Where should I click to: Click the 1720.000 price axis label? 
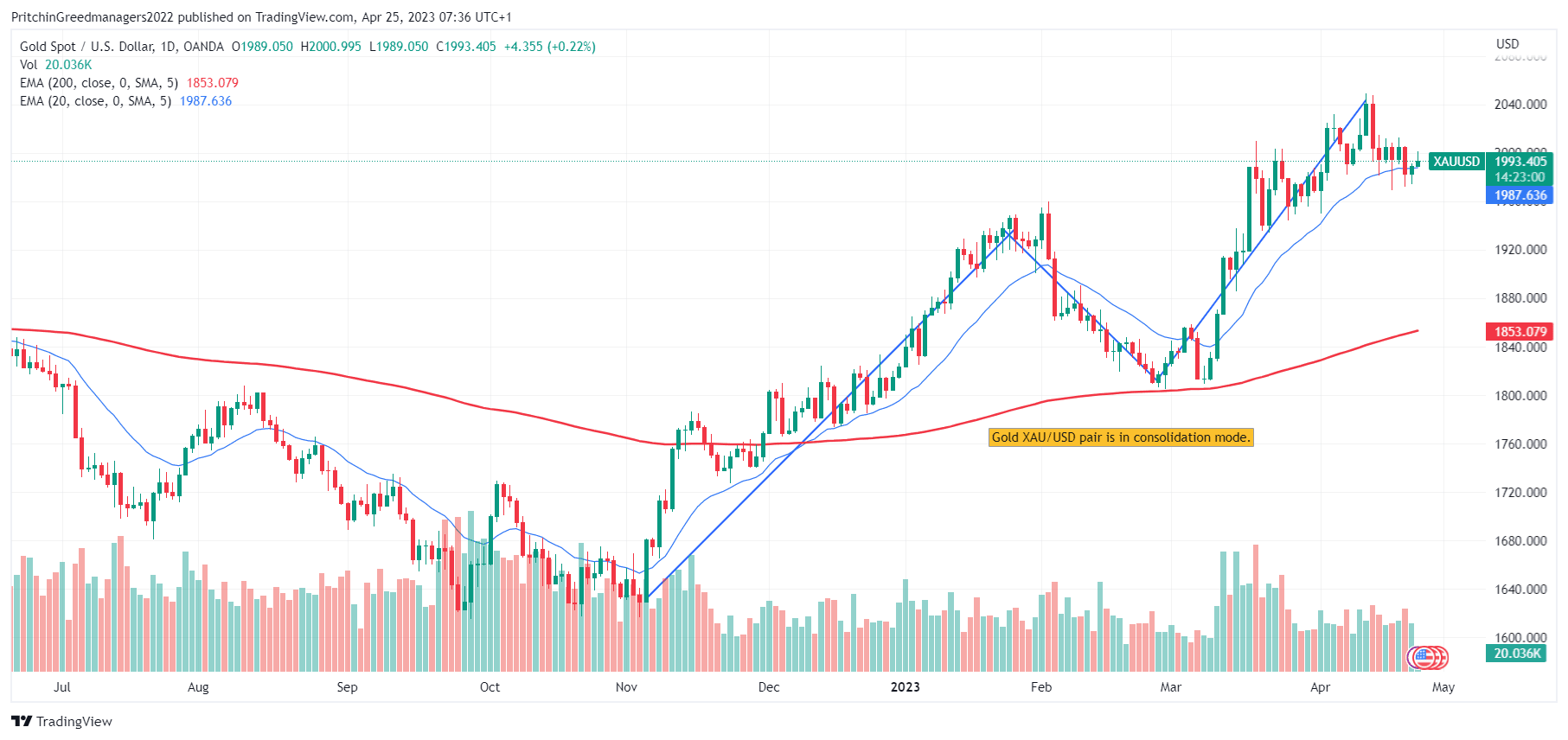(x=1520, y=493)
